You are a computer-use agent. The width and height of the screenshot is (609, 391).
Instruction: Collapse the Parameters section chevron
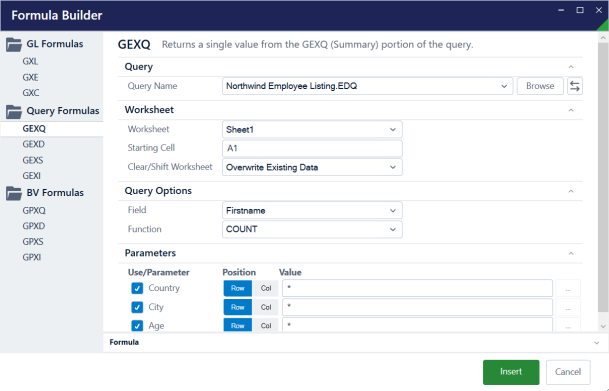571,254
